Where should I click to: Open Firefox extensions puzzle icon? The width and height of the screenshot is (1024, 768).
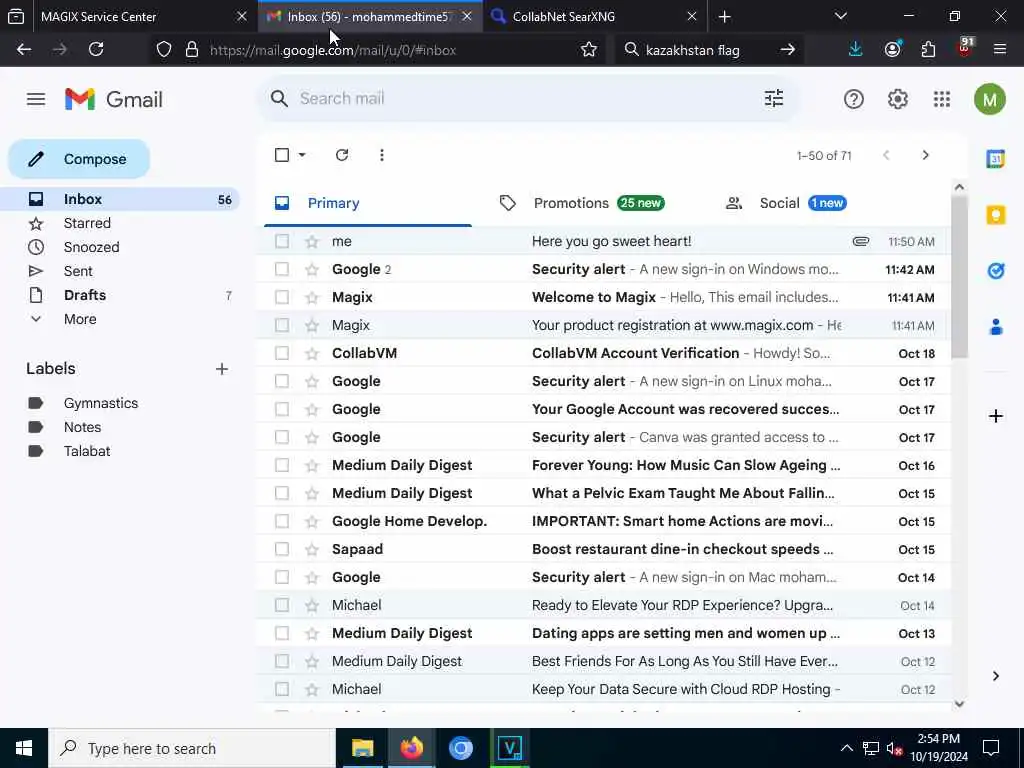928,49
